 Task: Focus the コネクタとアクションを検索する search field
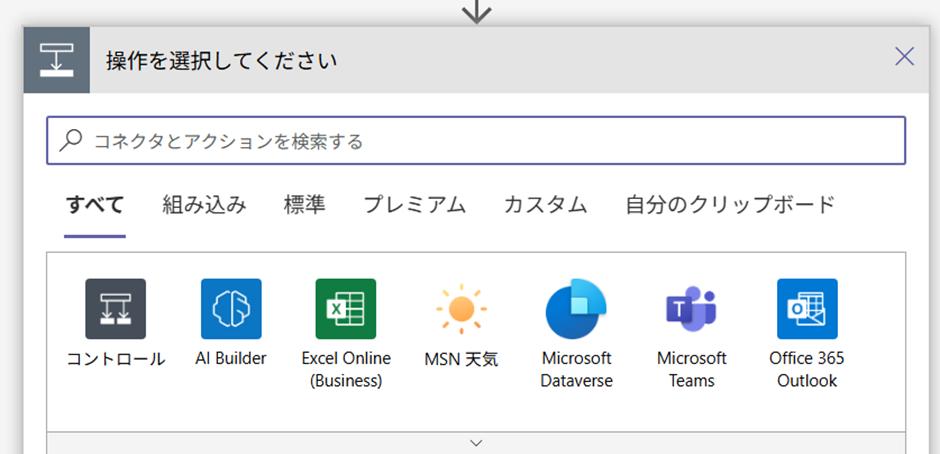[x=476, y=141]
